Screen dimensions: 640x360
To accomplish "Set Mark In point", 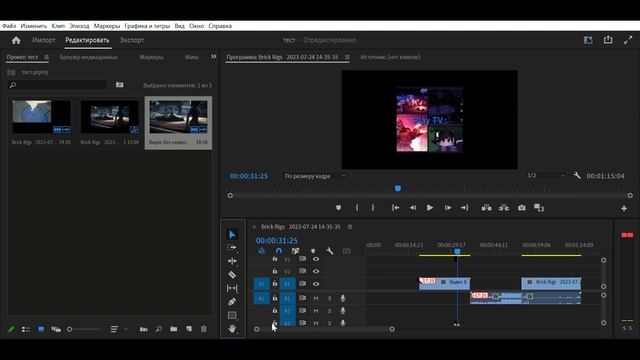I will (x=357, y=208).
